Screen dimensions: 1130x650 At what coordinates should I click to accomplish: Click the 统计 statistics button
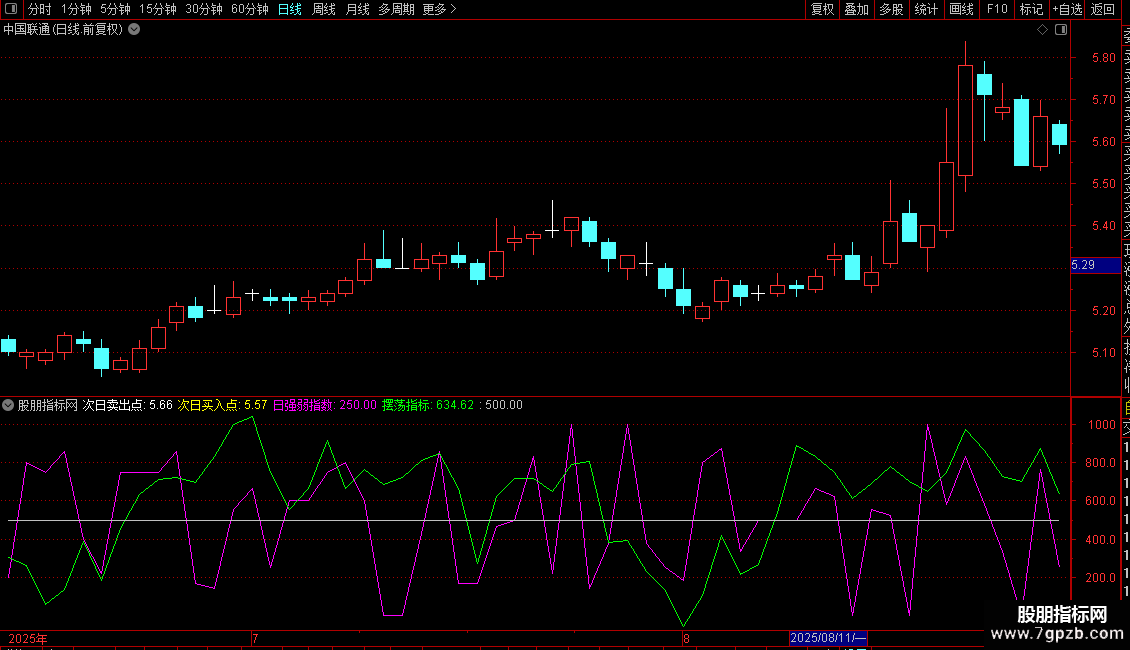click(x=926, y=9)
